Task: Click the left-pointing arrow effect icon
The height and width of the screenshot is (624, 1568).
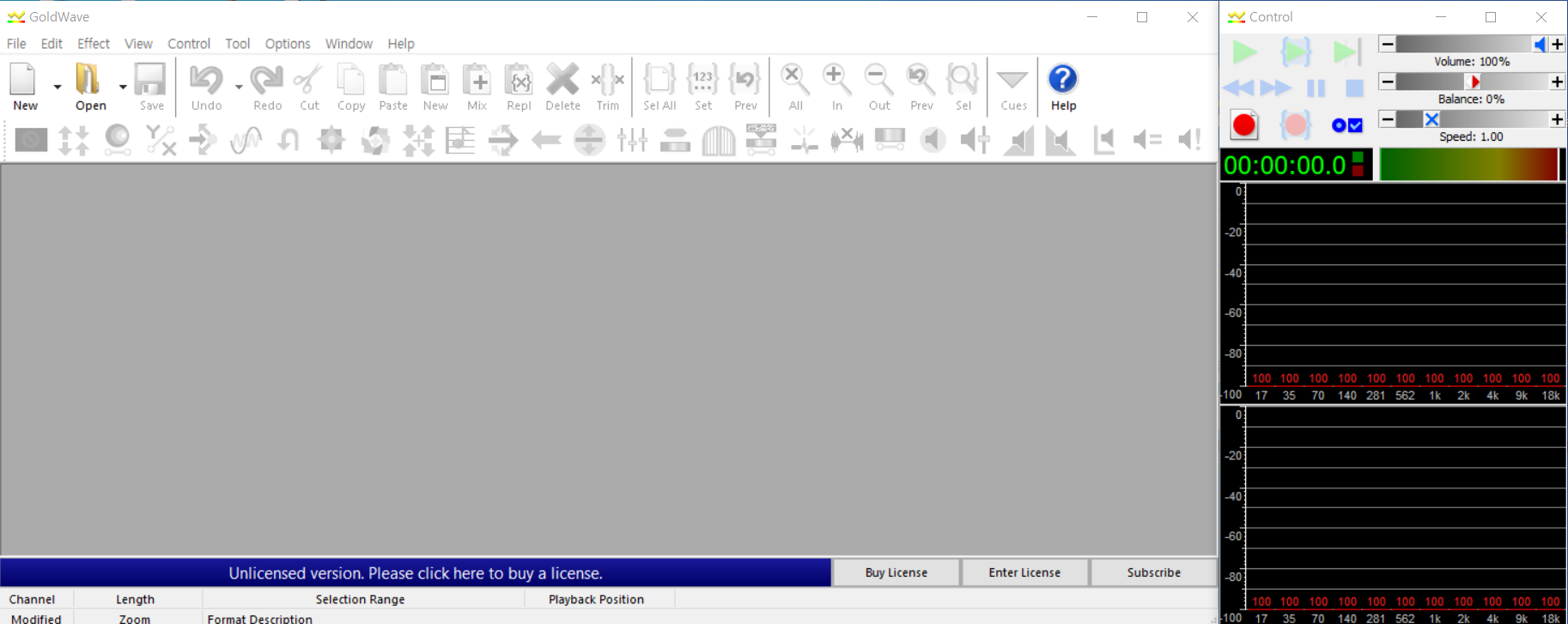Action: [x=546, y=139]
